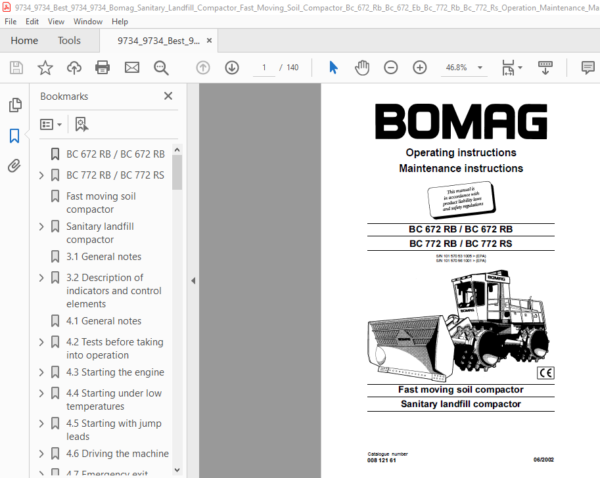This screenshot has height=478, width=600.
Task: Send file by email envelope icon
Action: click(132, 68)
